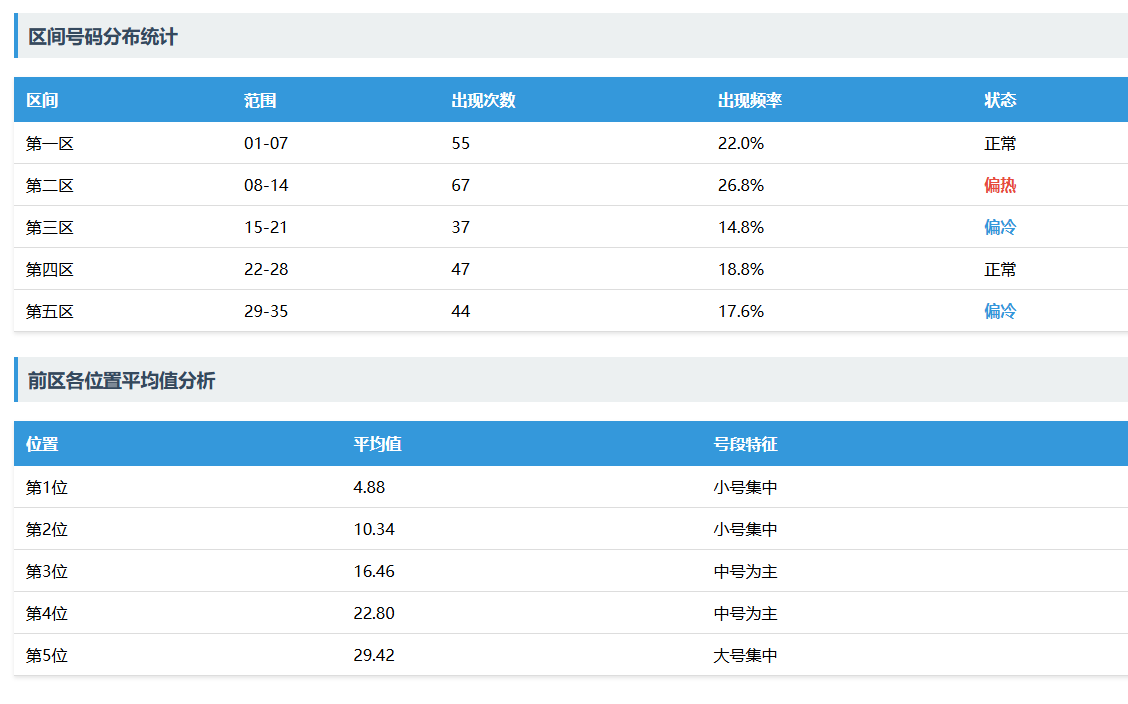Click the 范围 column header
The width and height of the screenshot is (1128, 704).
coord(260,100)
